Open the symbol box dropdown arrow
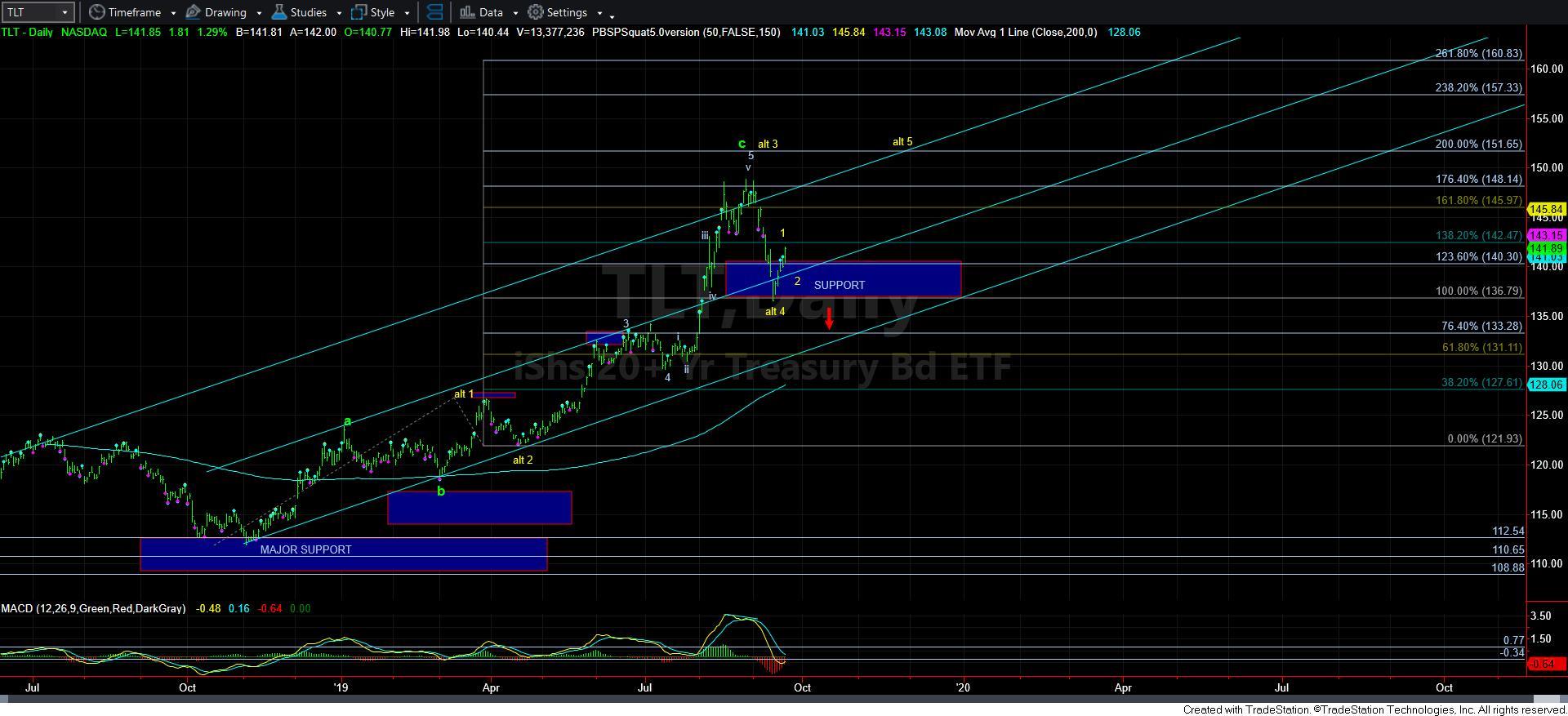Viewport: 1568px width, 716px height. click(x=65, y=12)
